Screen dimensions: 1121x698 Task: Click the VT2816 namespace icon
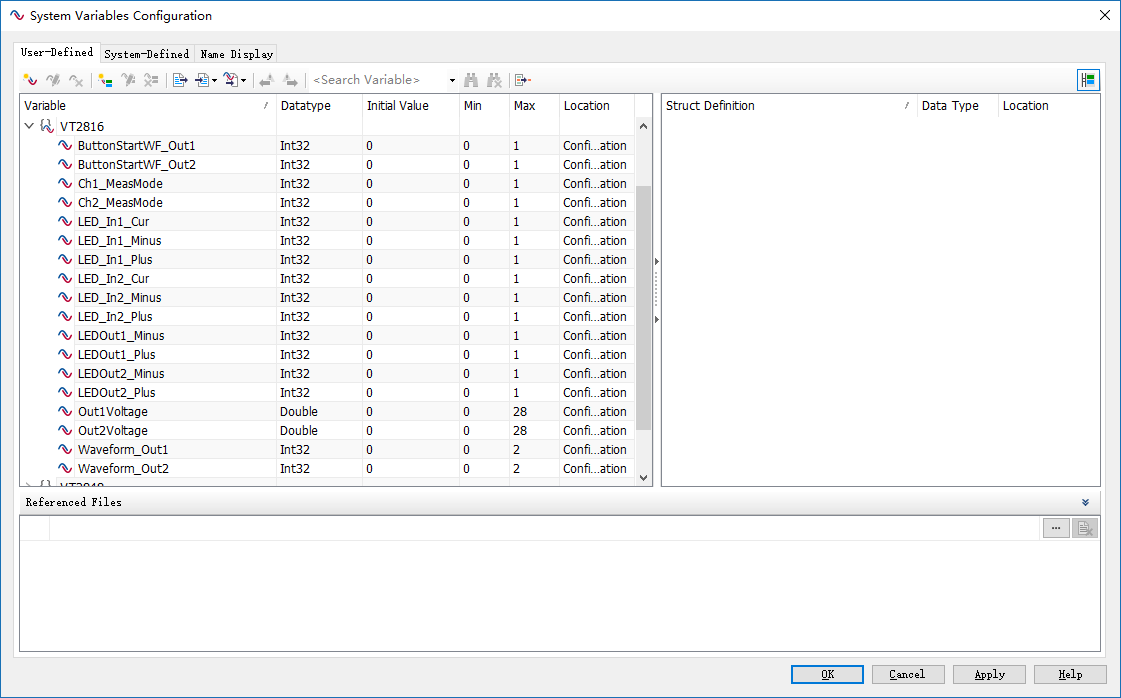click(46, 126)
